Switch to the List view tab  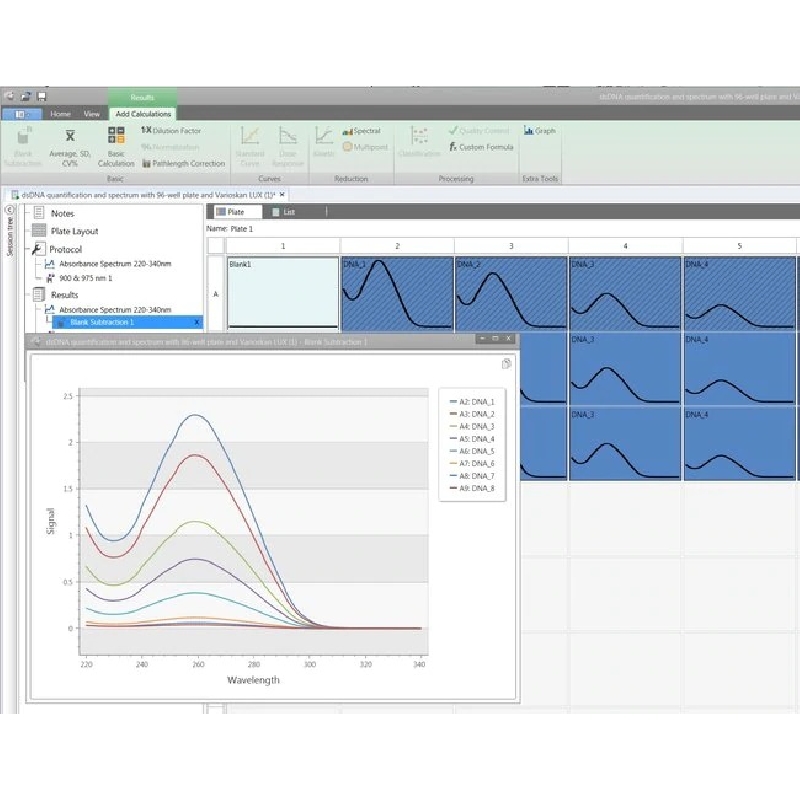tap(283, 212)
